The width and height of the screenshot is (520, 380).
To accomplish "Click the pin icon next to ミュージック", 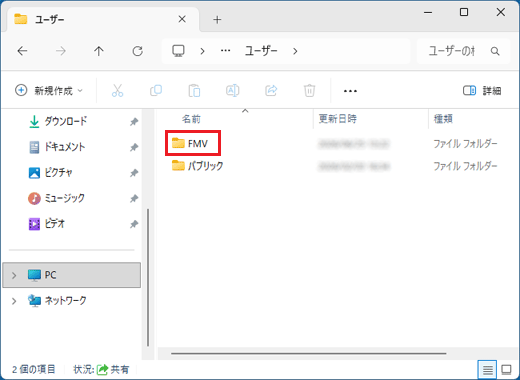I will click(x=134, y=199).
